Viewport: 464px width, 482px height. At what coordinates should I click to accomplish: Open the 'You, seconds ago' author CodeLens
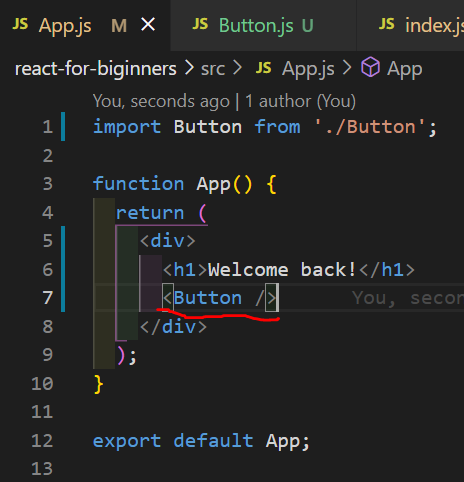[x=224, y=101]
